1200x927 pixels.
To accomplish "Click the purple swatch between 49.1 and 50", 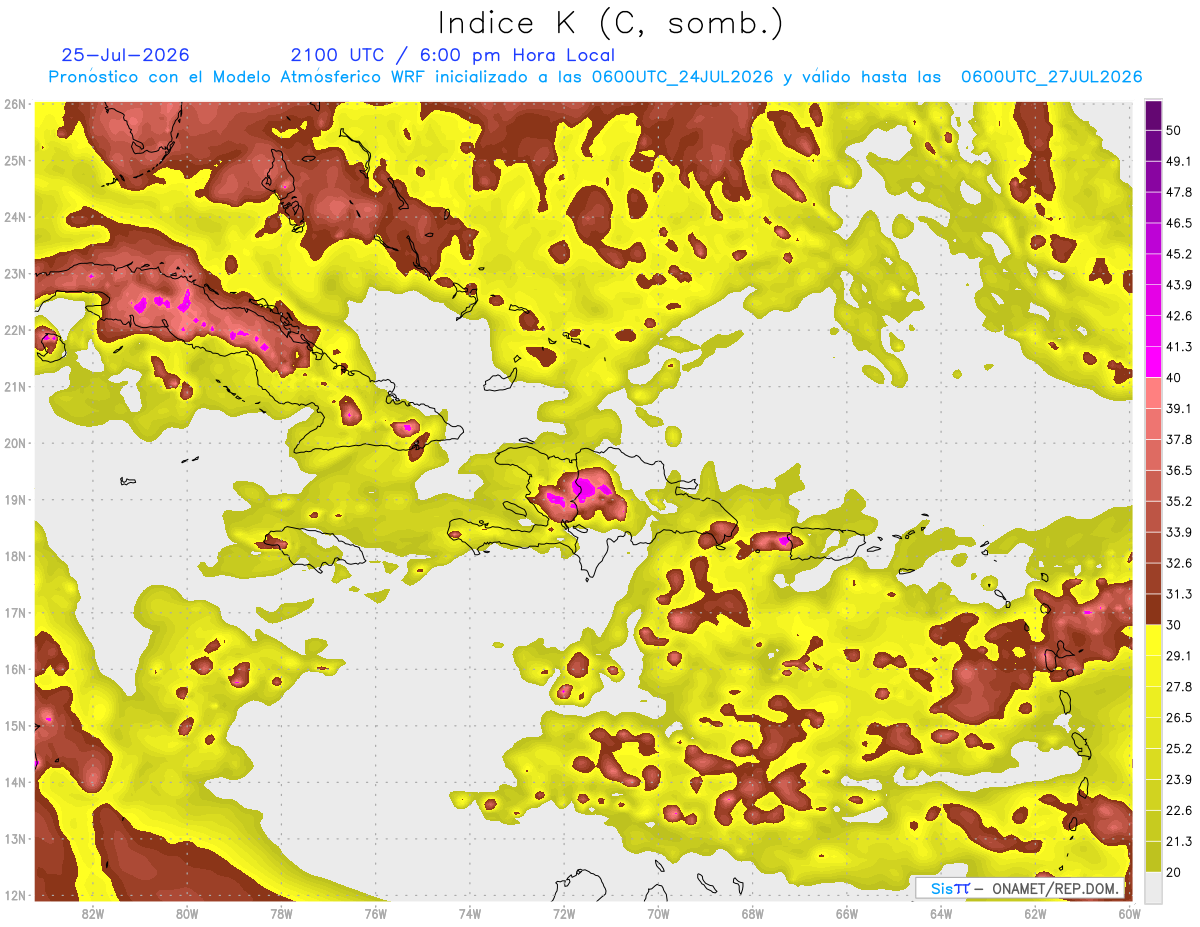I will coord(1153,146).
